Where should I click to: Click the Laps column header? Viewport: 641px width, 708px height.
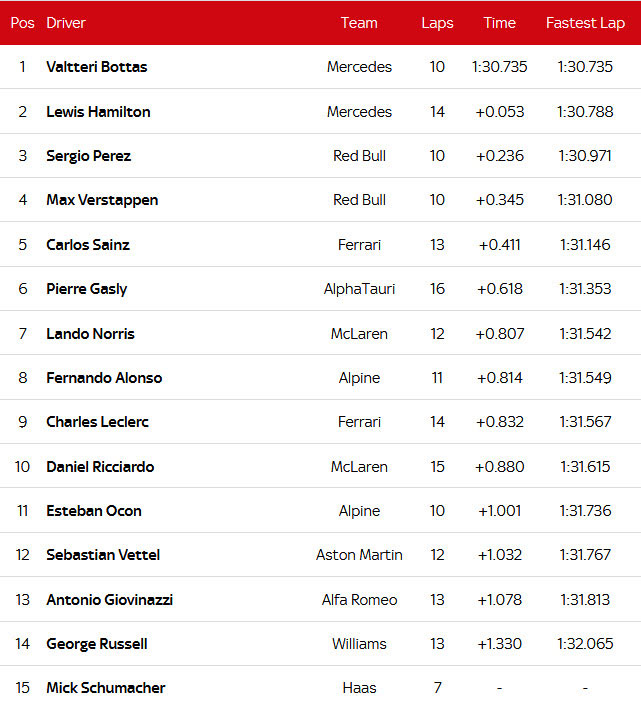coord(437,23)
